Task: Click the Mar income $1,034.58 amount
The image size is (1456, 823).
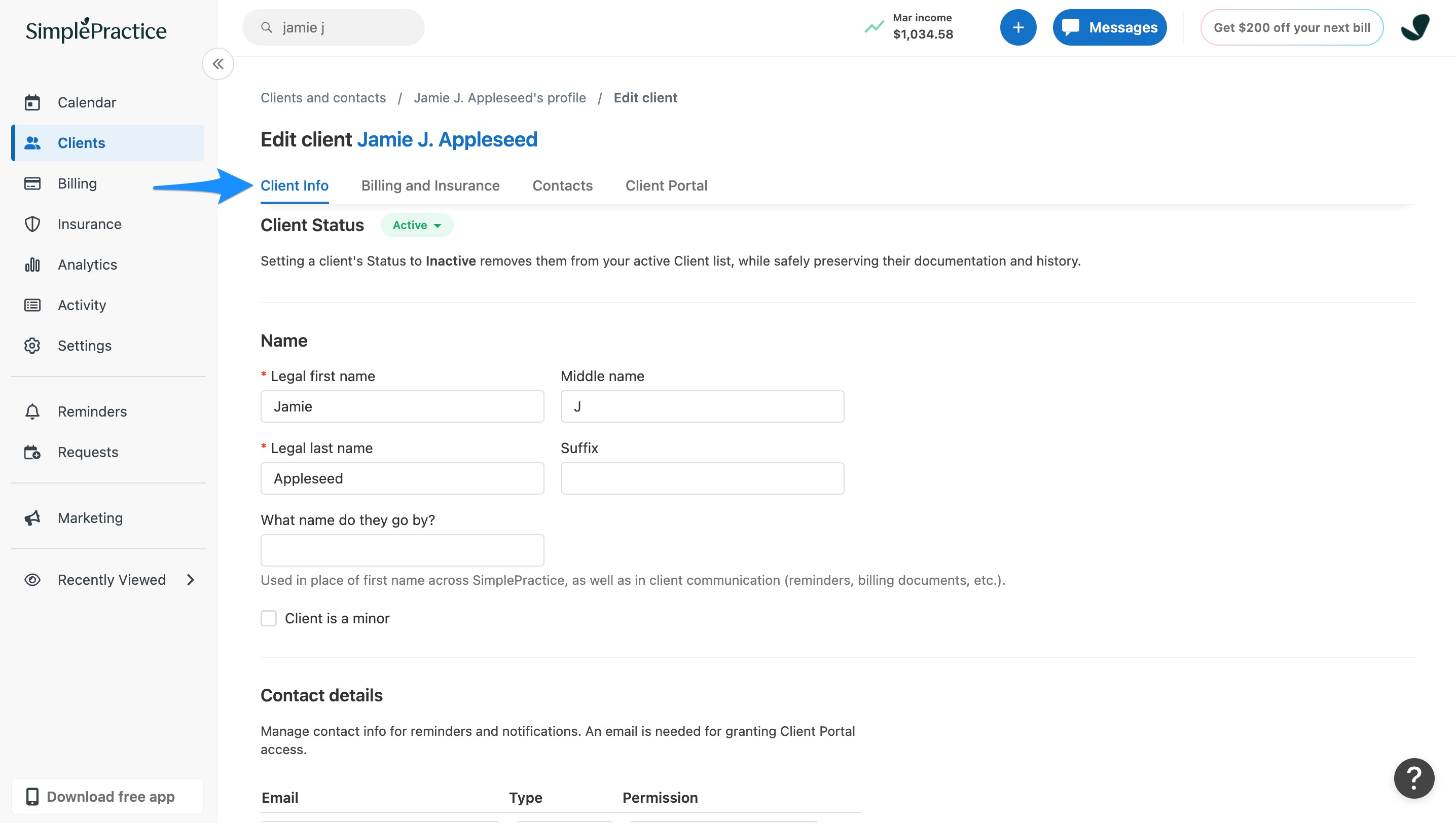Action: pyautogui.click(x=923, y=34)
